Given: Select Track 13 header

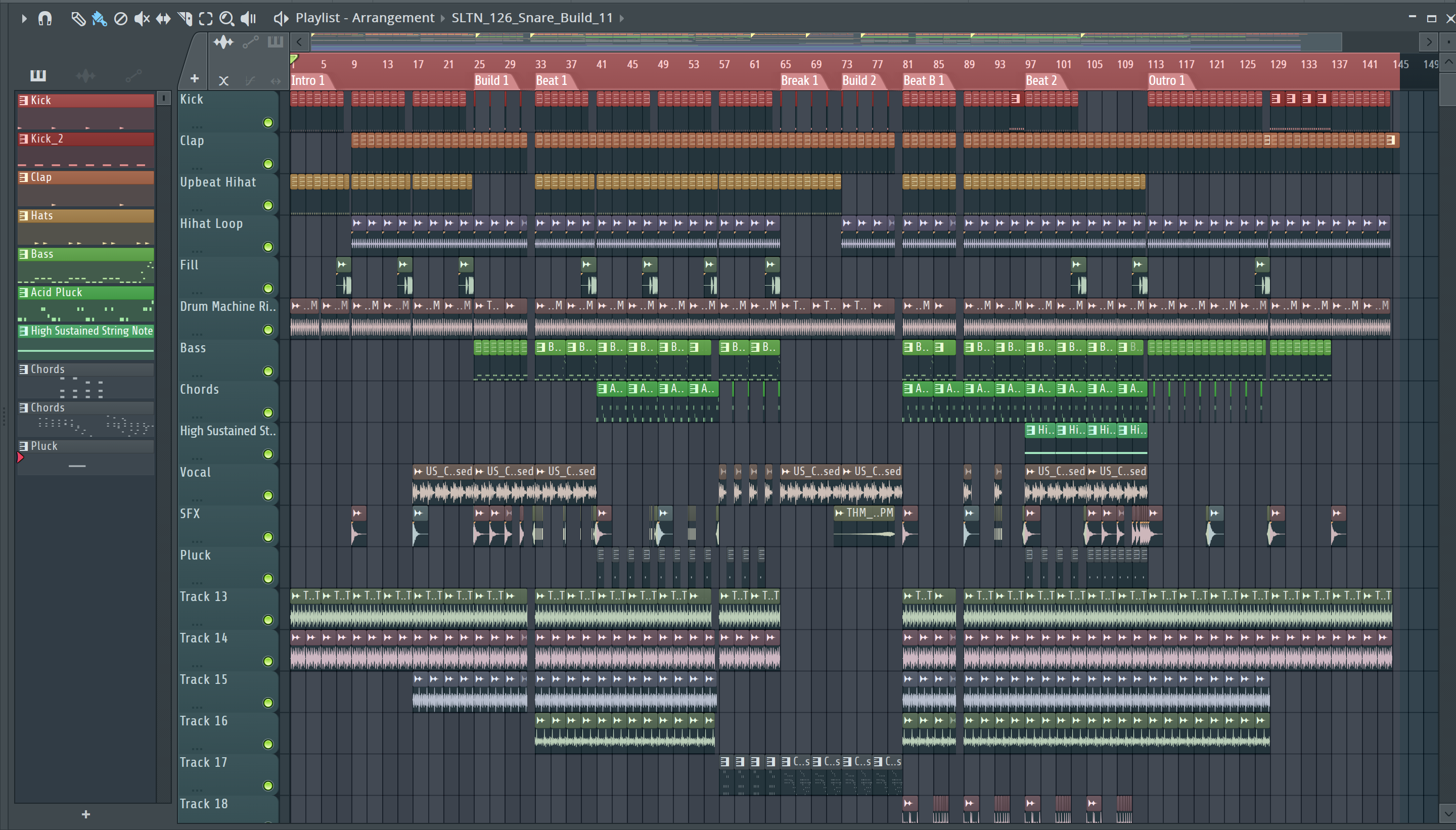Looking at the screenshot, I should click(x=228, y=608).
